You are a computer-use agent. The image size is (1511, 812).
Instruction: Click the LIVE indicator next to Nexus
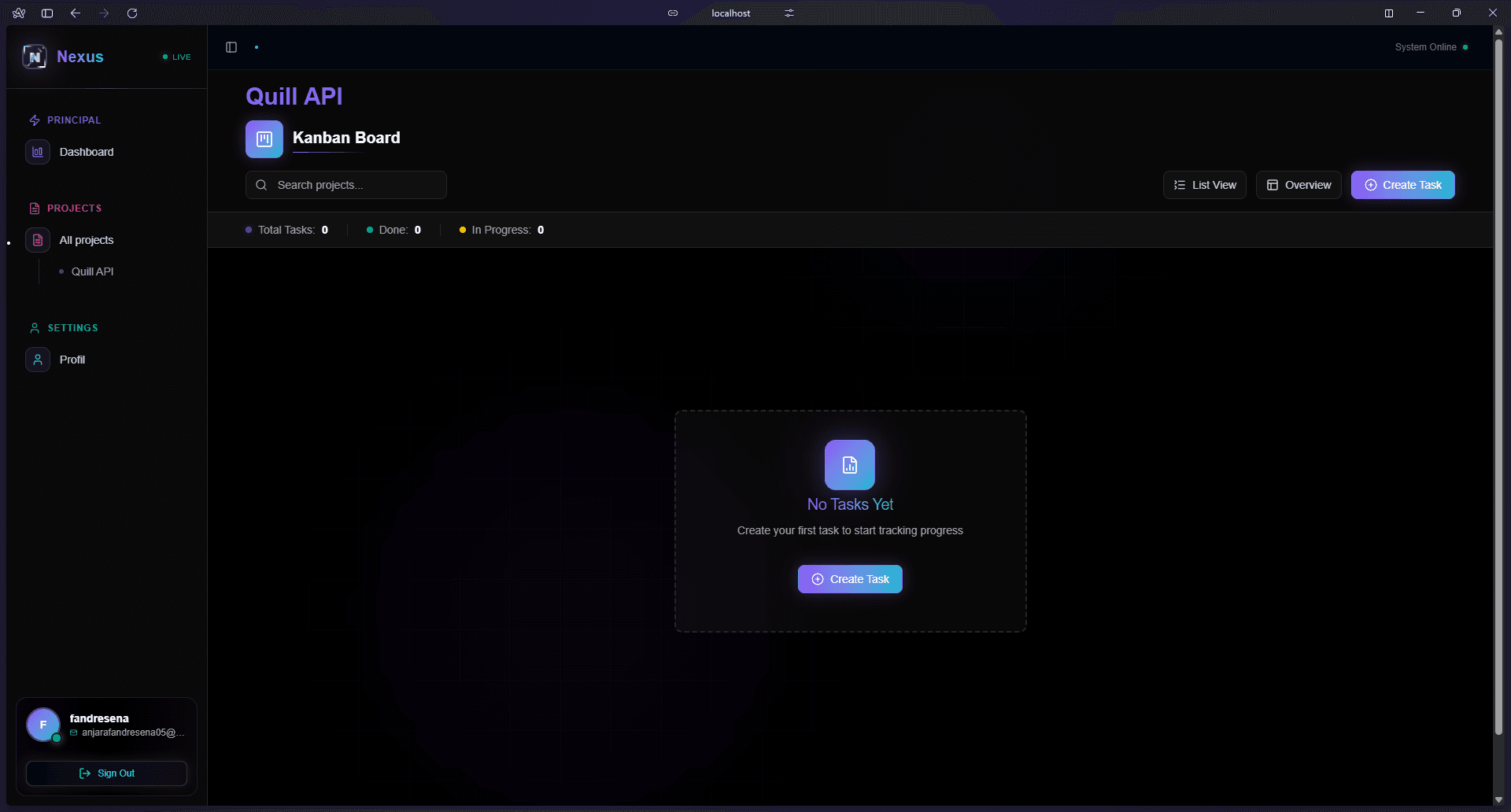point(175,57)
